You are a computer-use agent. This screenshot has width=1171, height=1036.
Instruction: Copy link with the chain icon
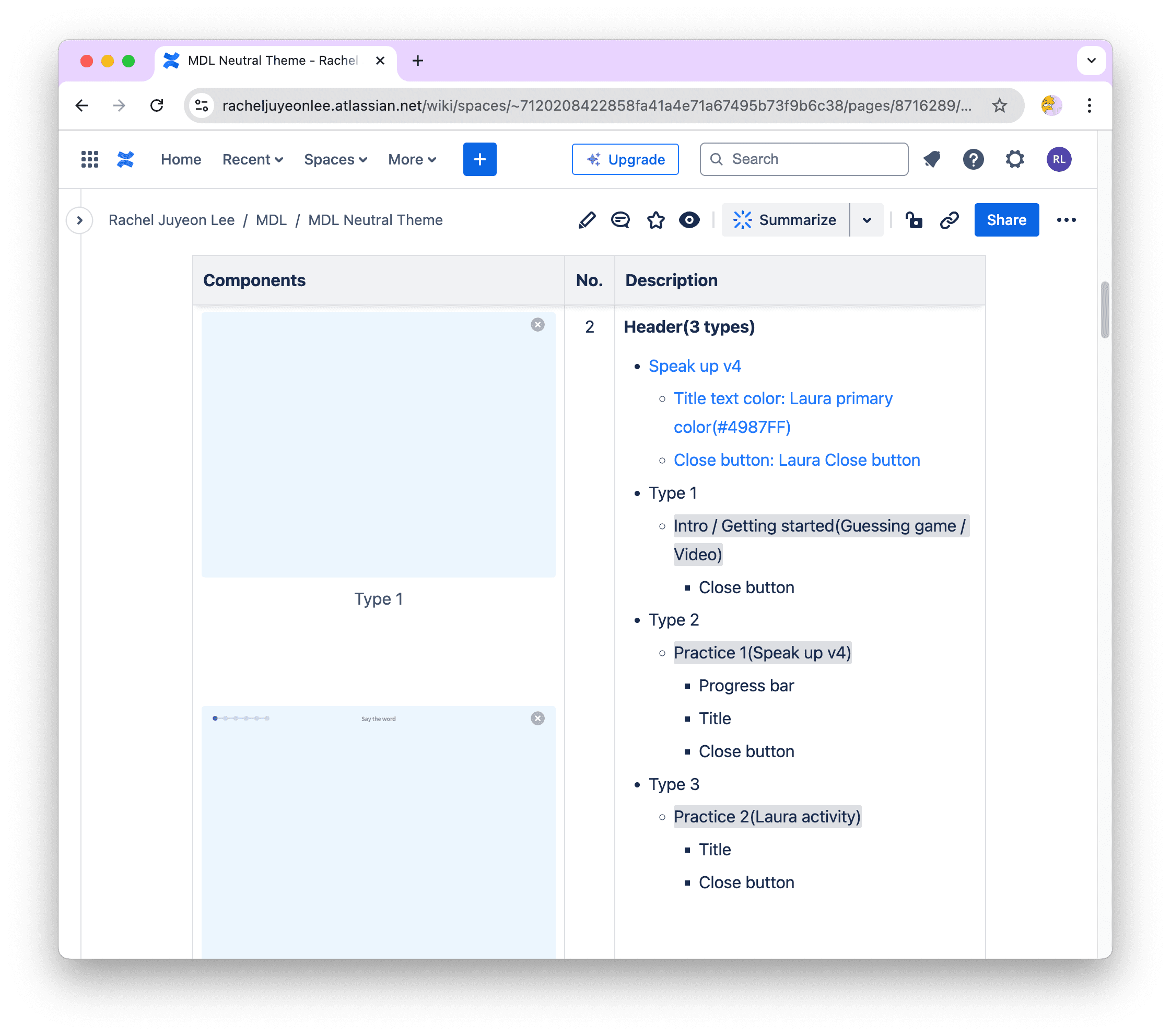[950, 220]
